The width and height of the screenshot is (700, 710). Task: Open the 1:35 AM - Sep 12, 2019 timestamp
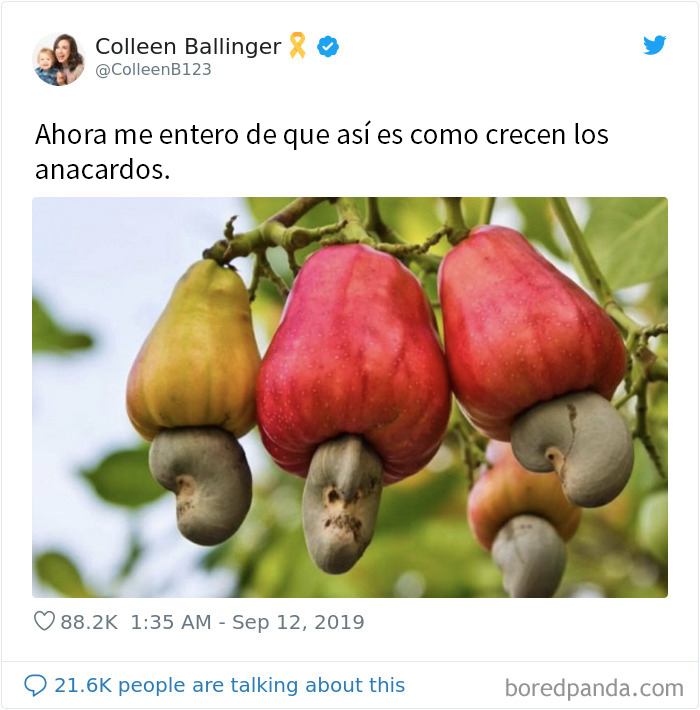coord(247,622)
